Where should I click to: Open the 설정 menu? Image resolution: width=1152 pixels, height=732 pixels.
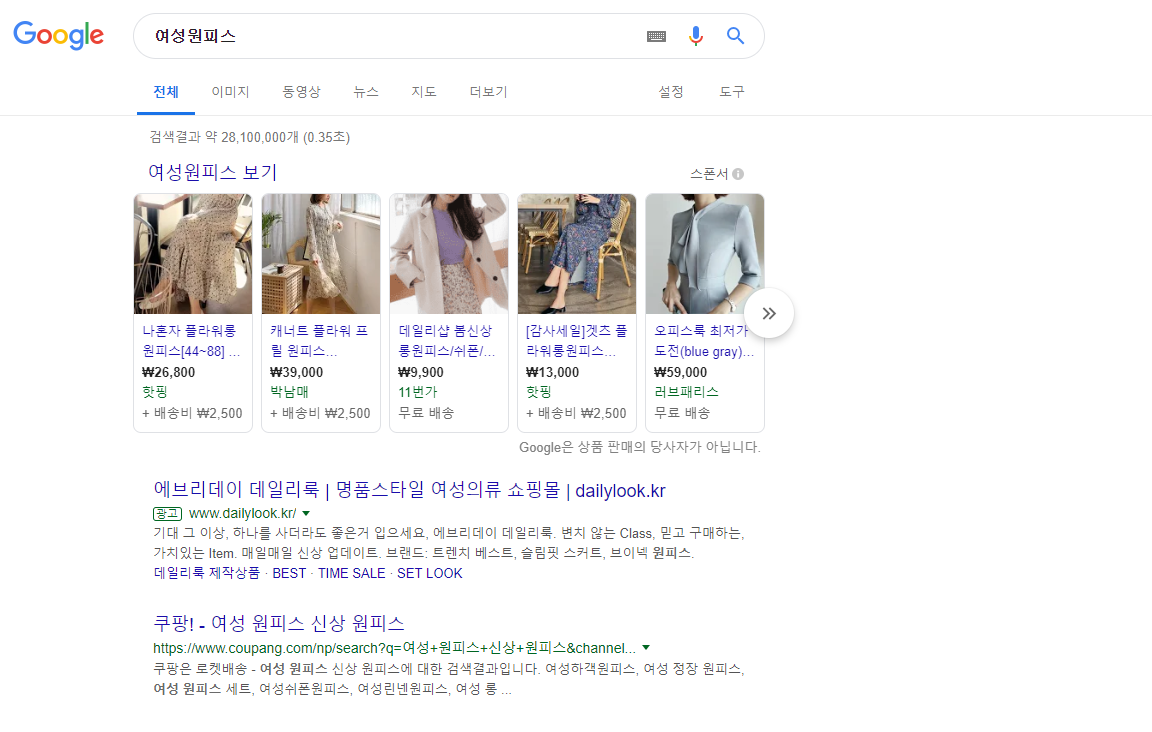(671, 91)
